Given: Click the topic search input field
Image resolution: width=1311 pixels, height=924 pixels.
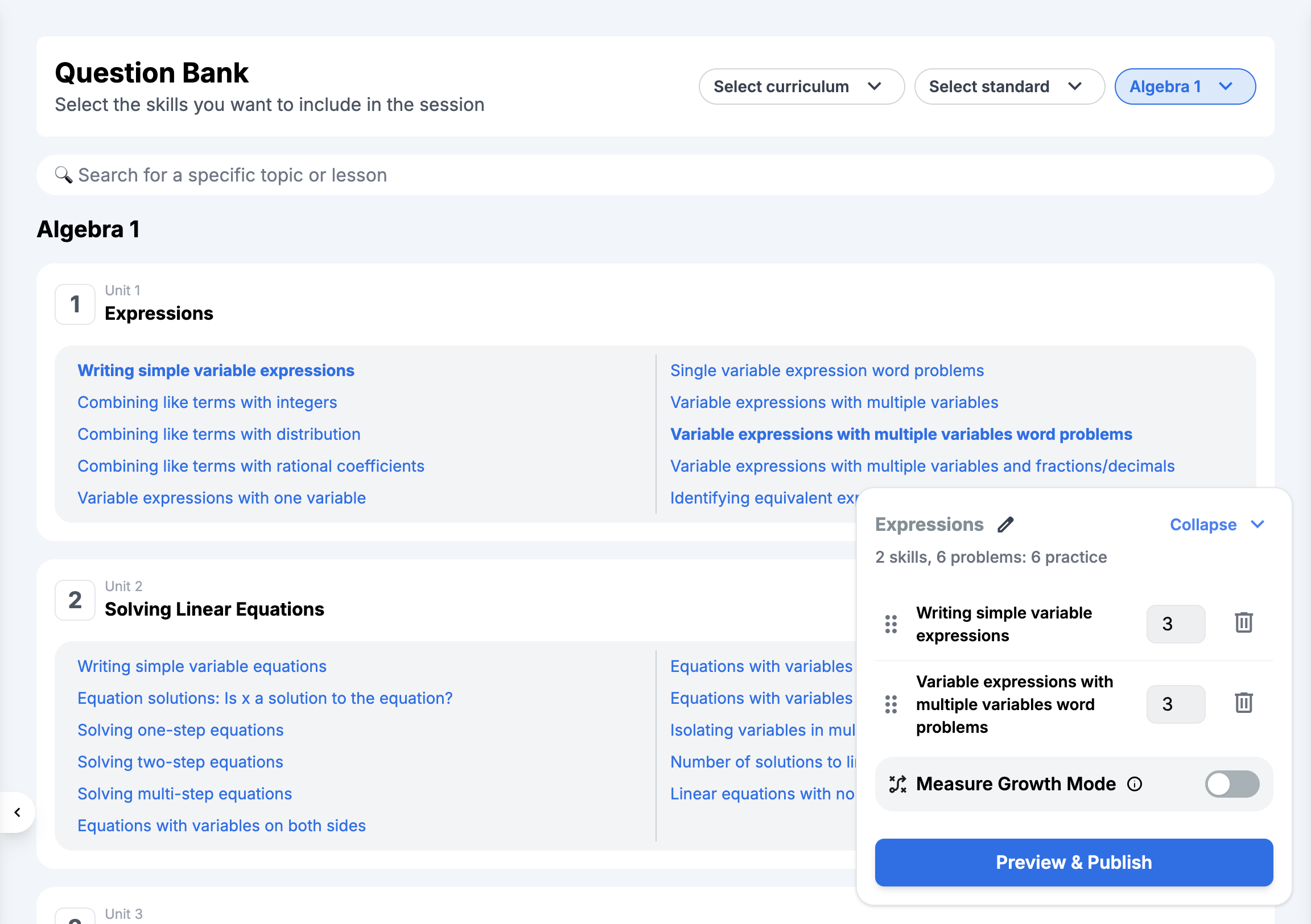Looking at the screenshot, I should tap(399, 175).
